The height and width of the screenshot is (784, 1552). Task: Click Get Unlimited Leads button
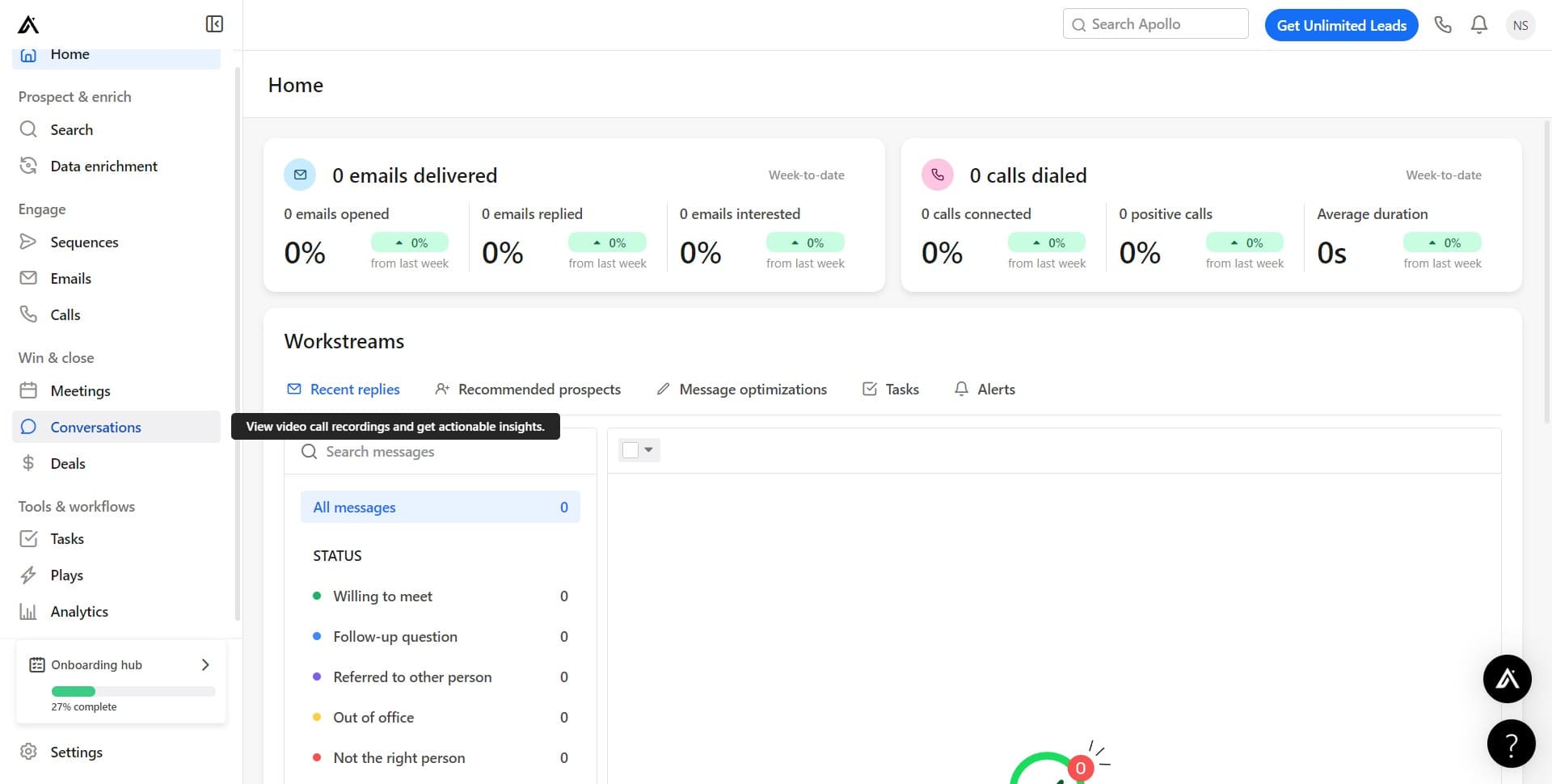click(x=1341, y=25)
